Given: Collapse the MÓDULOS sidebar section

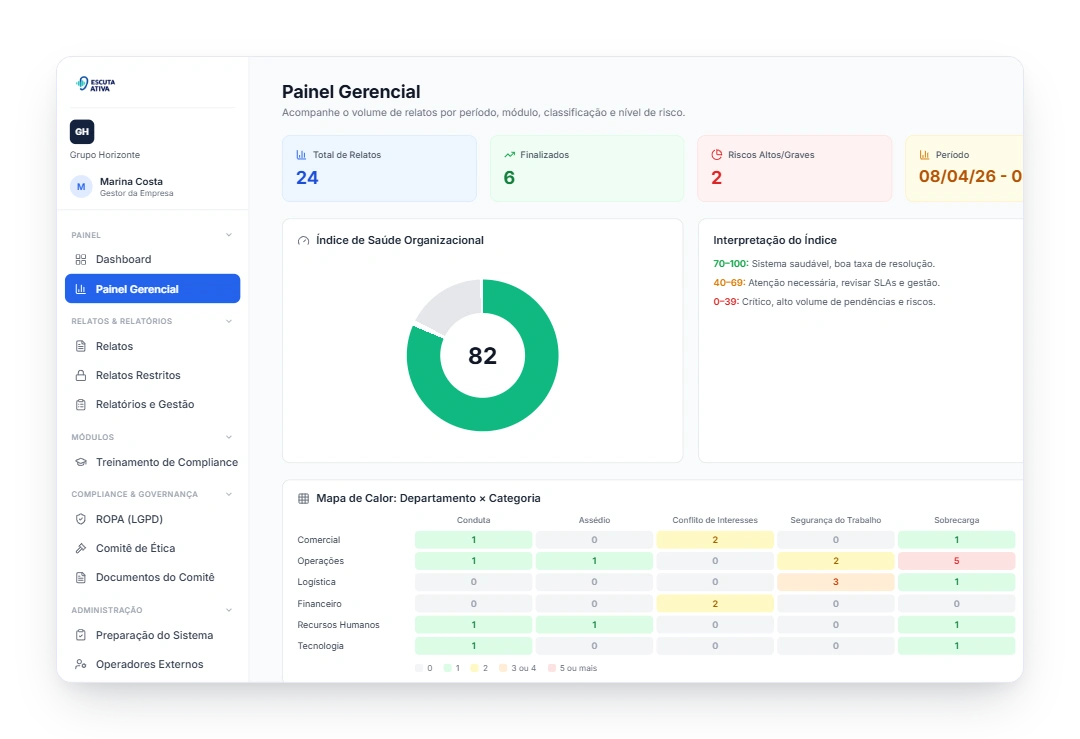Looking at the screenshot, I should (229, 437).
